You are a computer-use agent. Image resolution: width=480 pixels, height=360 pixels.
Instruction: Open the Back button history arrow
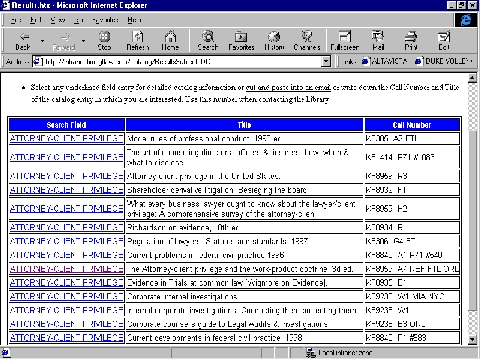(x=42, y=41)
